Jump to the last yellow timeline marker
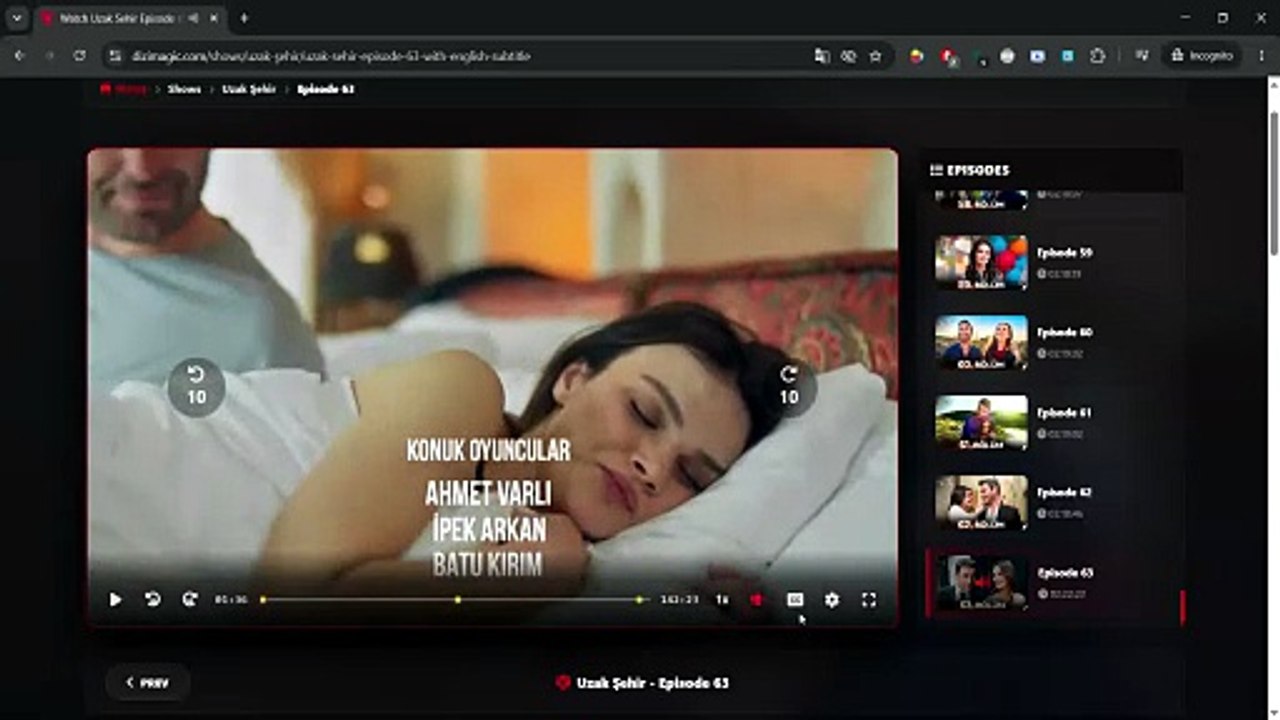Viewport: 1280px width, 720px height. [639, 600]
